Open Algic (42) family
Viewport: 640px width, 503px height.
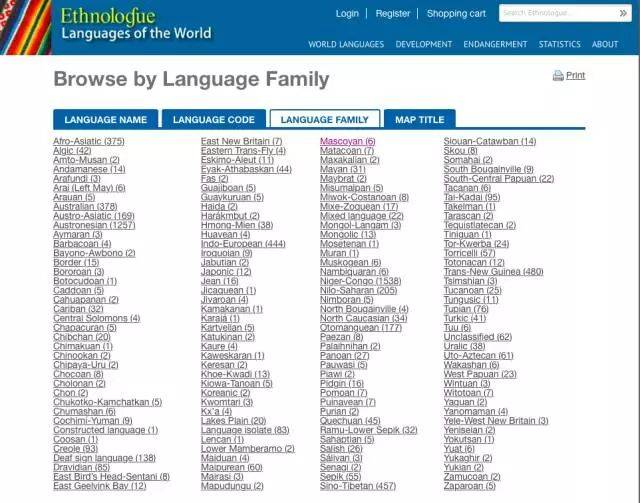tap(72, 151)
